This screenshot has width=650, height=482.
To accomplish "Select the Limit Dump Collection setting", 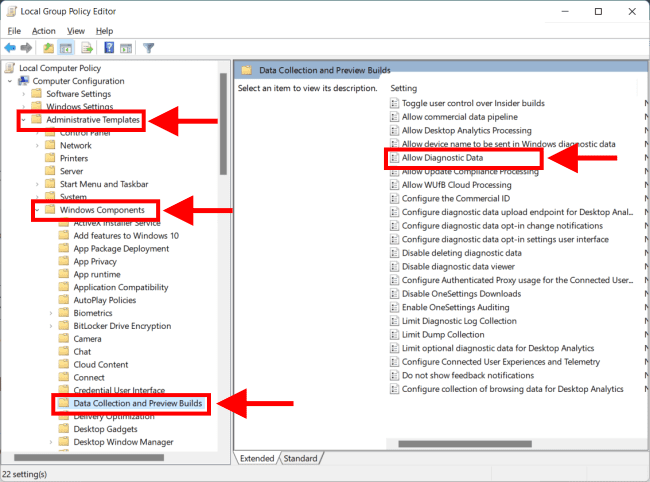I will [444, 334].
